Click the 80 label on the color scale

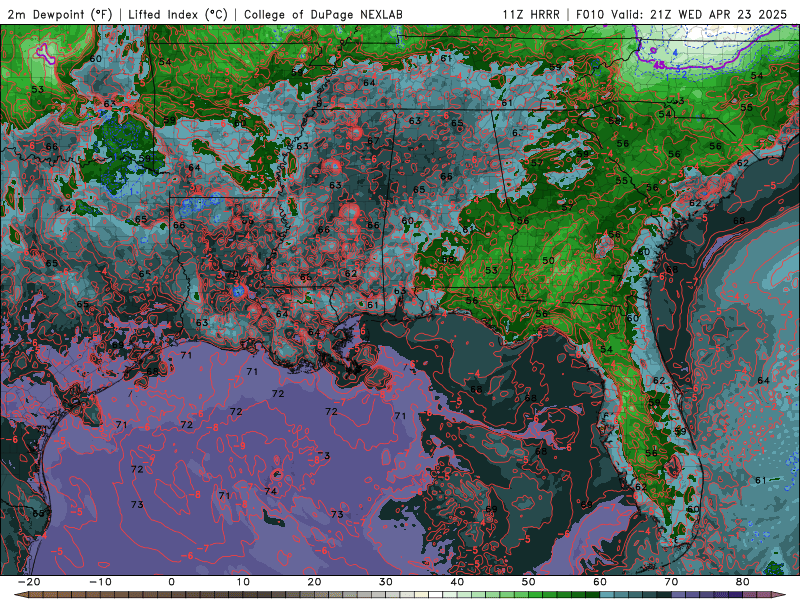(743, 582)
